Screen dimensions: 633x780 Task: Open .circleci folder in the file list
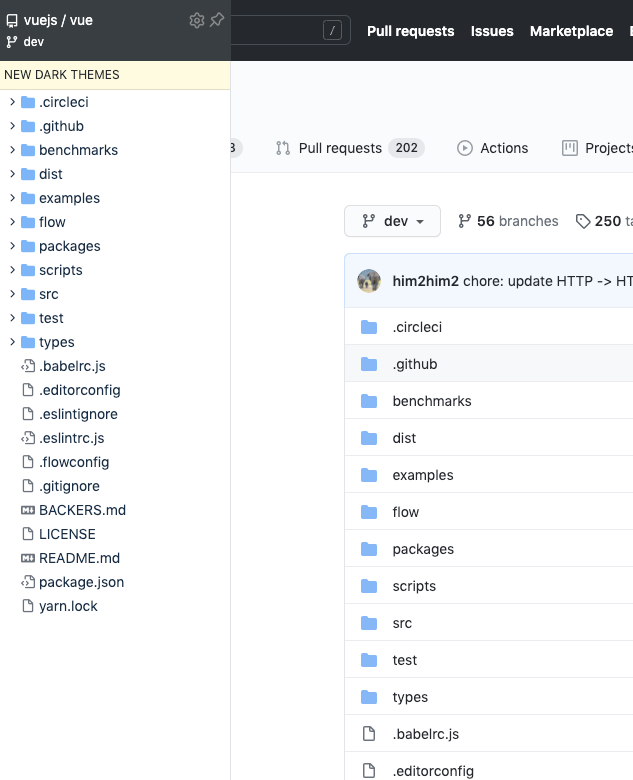click(417, 327)
